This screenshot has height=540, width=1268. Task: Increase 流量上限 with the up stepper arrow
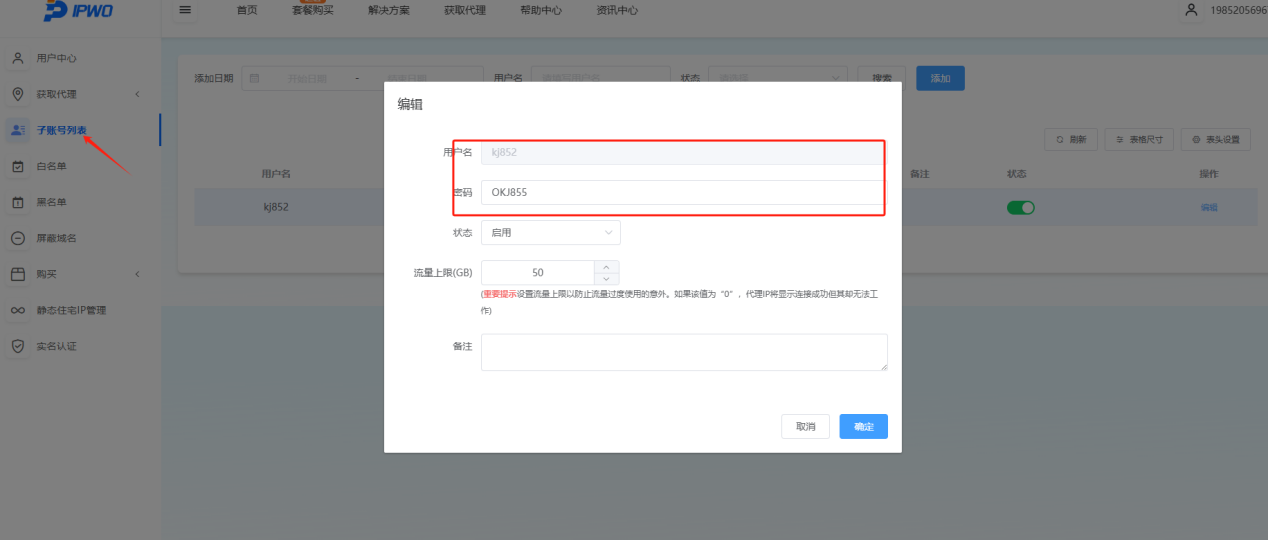coord(607,266)
